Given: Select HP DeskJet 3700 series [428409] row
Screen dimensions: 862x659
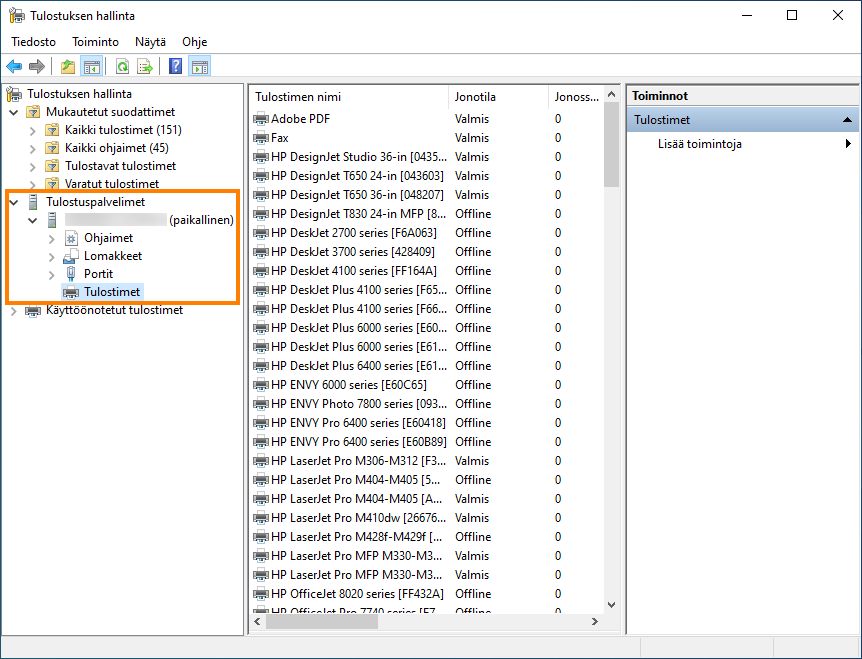Looking at the screenshot, I should 427,252.
